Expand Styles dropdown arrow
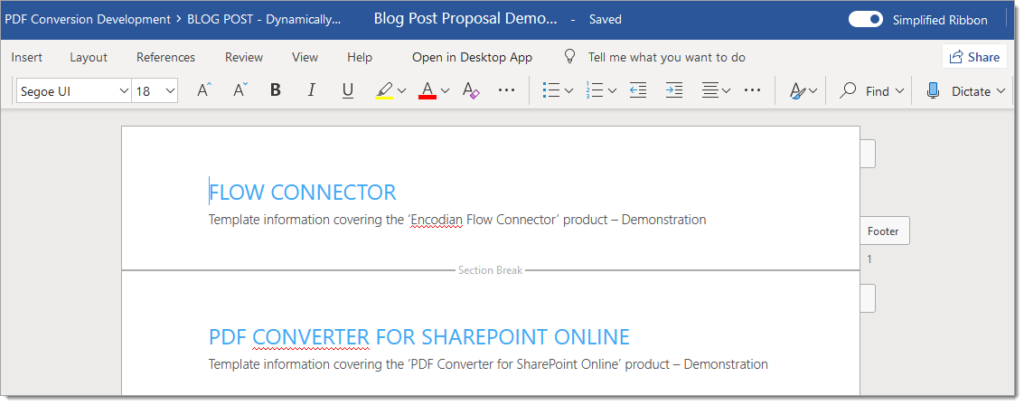The height and width of the screenshot is (405, 1024). pyautogui.click(x=813, y=91)
